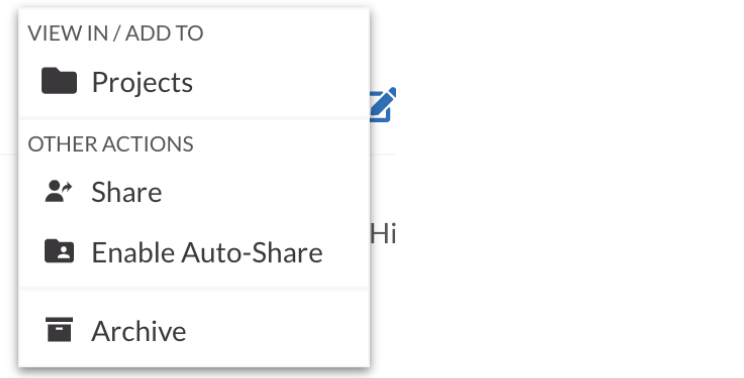
Task: Click the divider line below Projects
Action: click(x=194, y=118)
